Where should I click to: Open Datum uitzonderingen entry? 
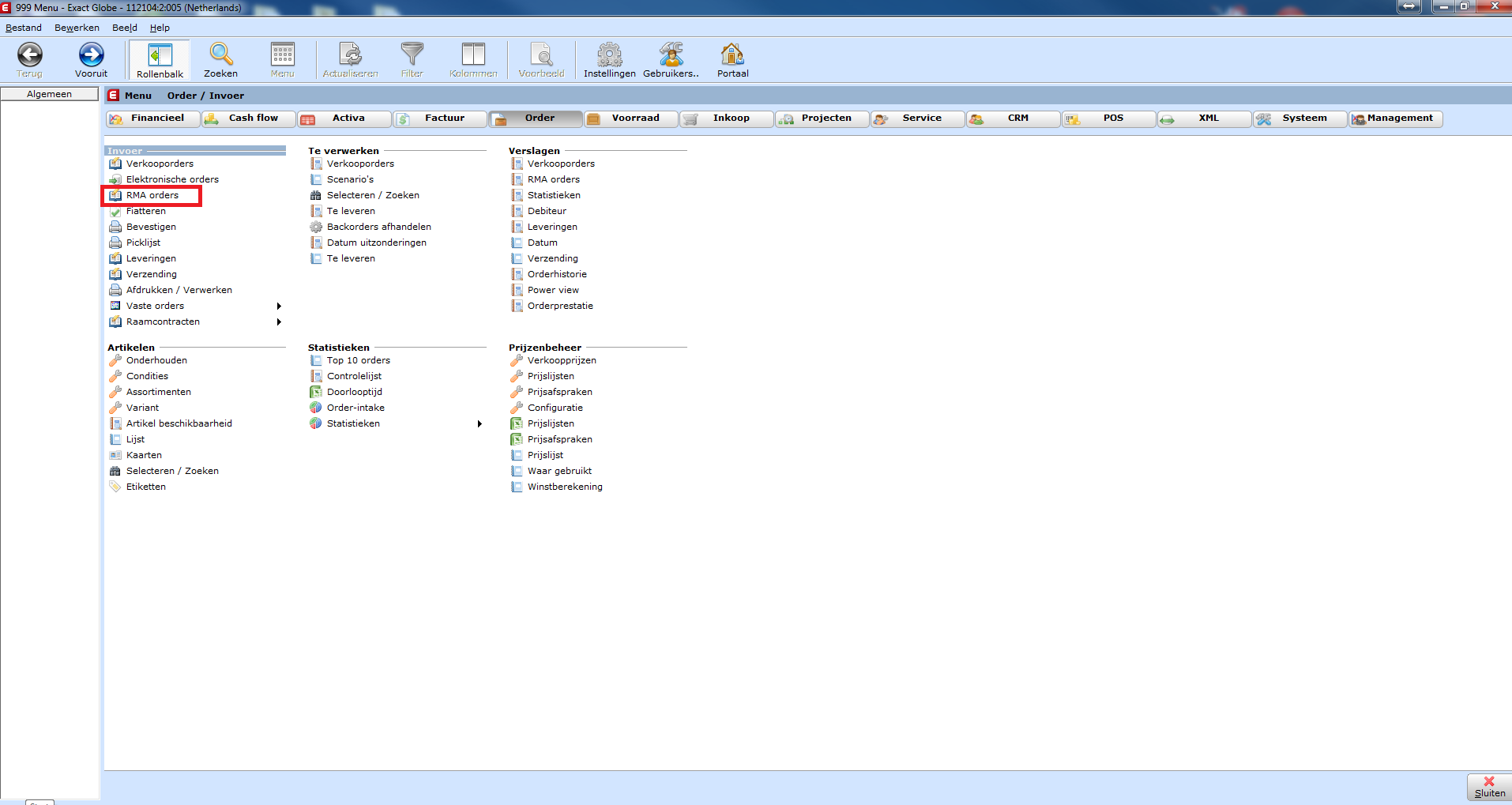click(377, 243)
